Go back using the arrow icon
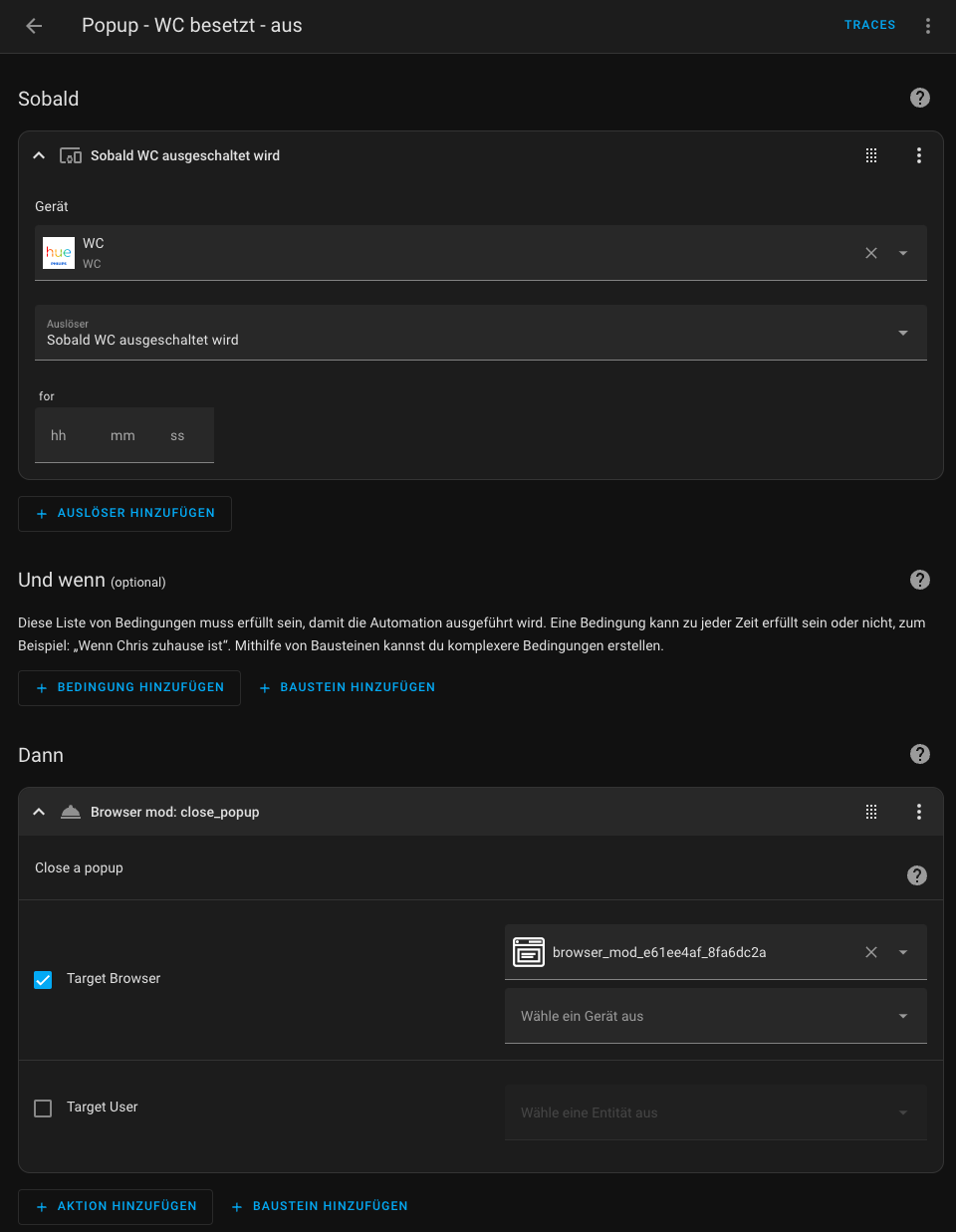 [34, 26]
